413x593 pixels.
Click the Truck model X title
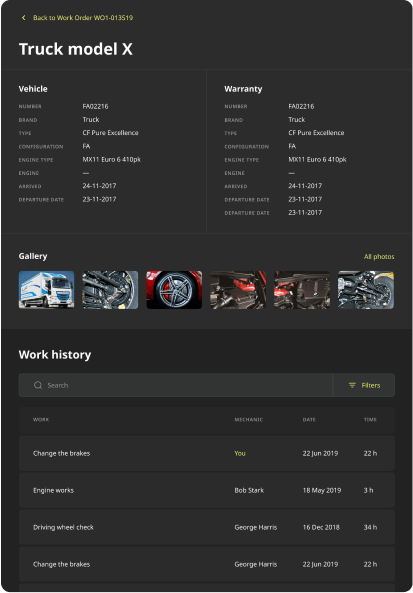(x=76, y=49)
